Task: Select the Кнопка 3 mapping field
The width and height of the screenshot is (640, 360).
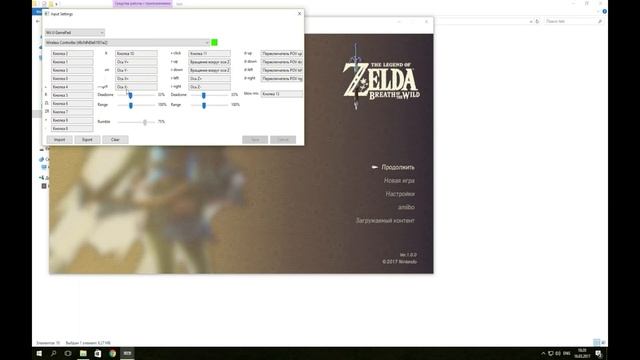Action: coord(72,70)
